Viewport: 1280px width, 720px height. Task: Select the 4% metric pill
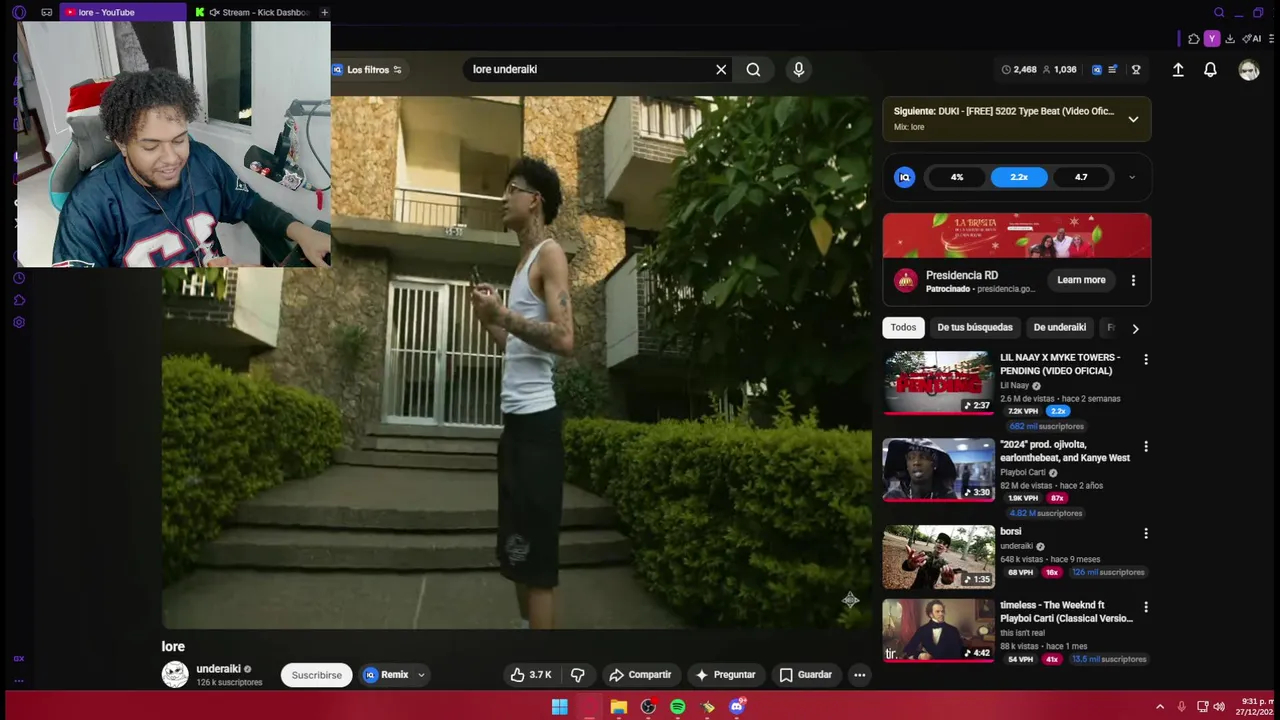click(957, 177)
